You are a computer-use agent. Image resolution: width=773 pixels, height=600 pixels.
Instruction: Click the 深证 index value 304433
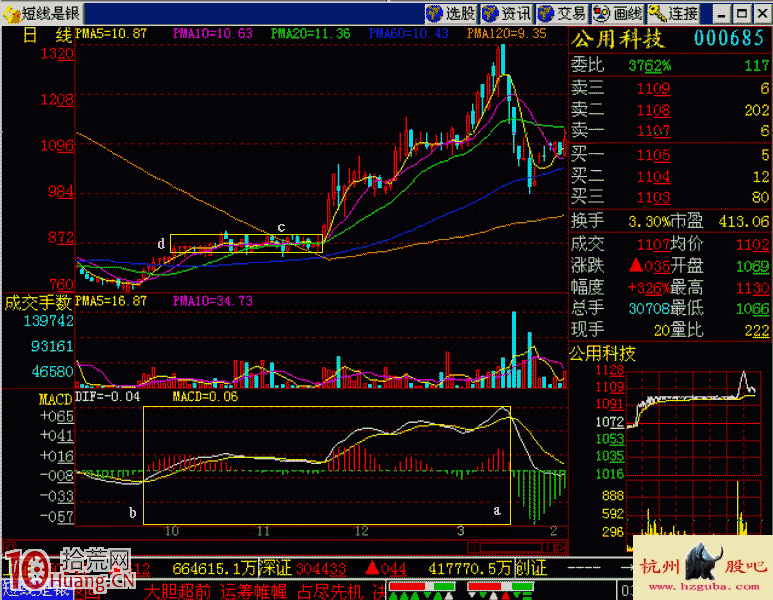coord(321,568)
